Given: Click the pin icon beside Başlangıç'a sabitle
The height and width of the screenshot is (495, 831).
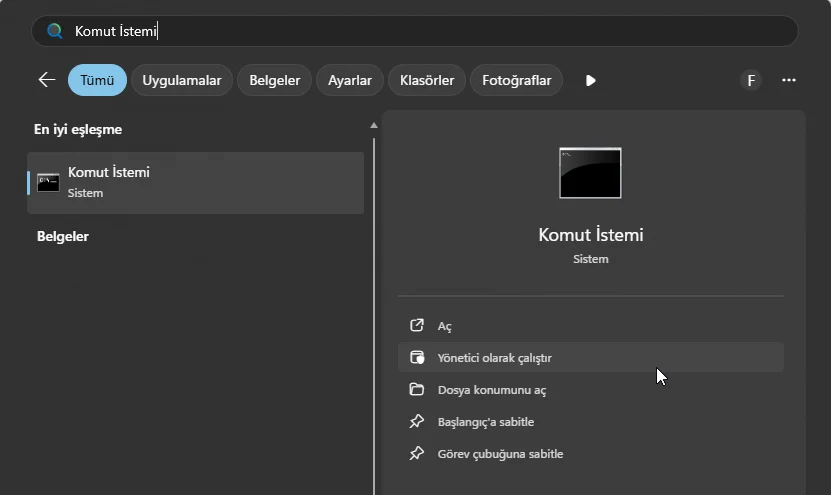Looking at the screenshot, I should (x=417, y=421).
